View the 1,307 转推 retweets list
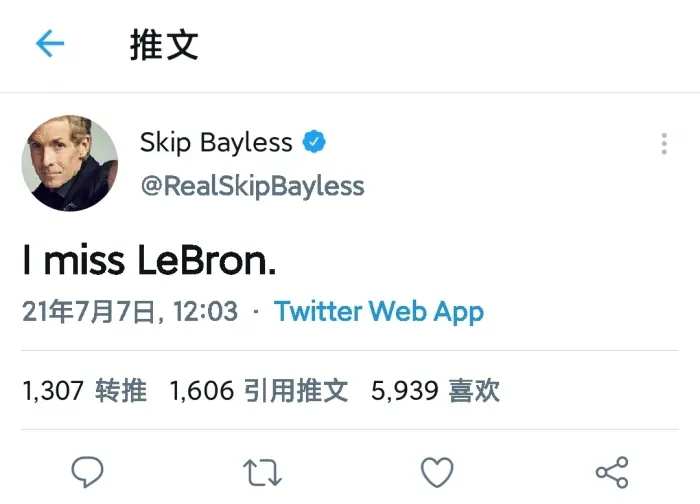 (84, 390)
